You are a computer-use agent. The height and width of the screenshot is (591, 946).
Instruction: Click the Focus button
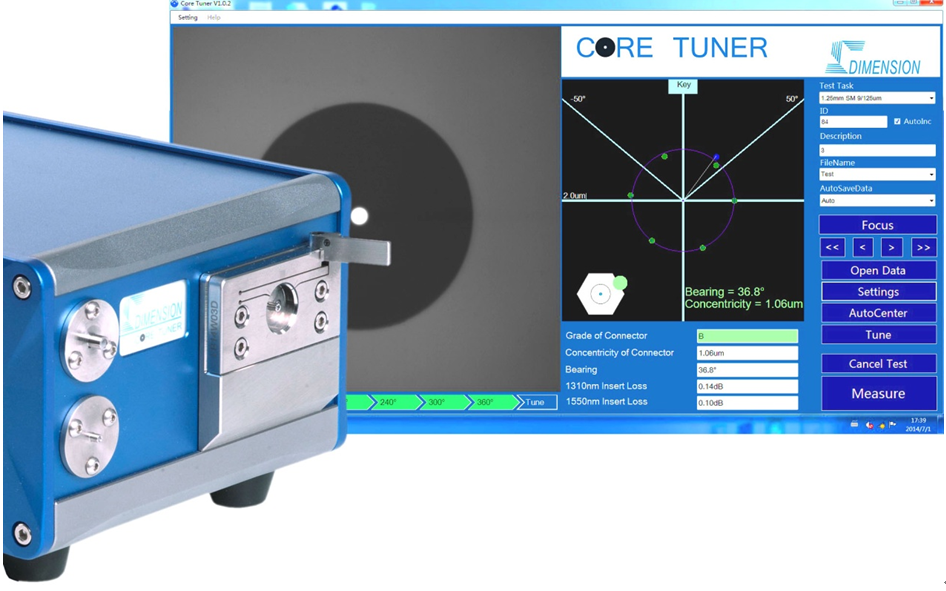(878, 225)
